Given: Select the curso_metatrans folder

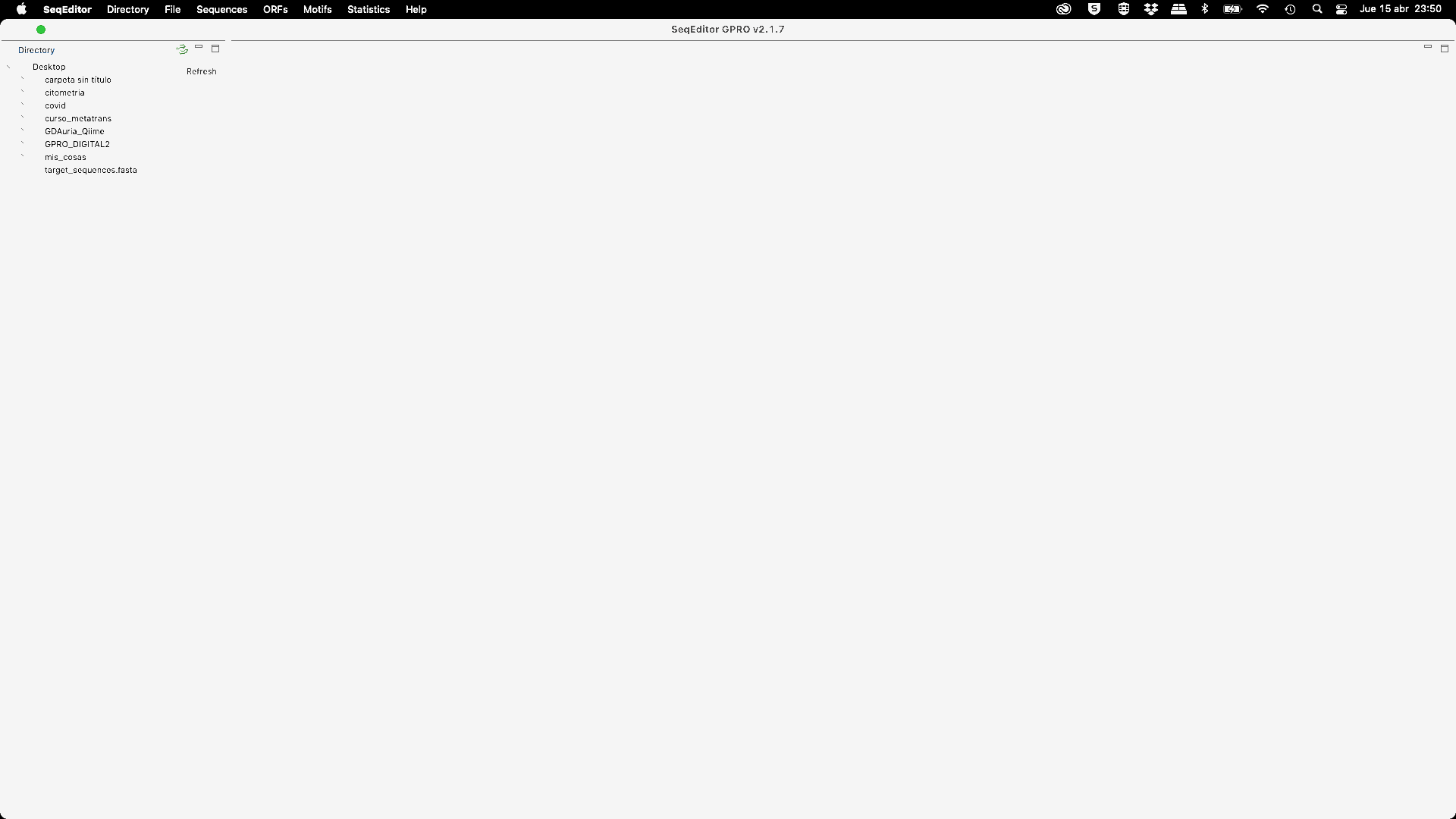Looking at the screenshot, I should 78,118.
